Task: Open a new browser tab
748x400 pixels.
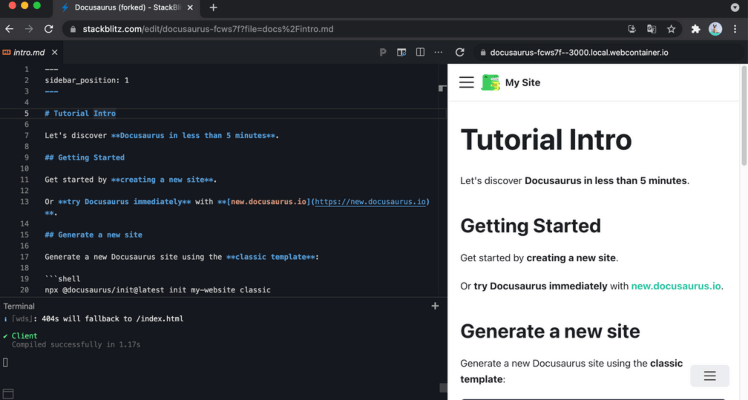Action: (x=213, y=8)
